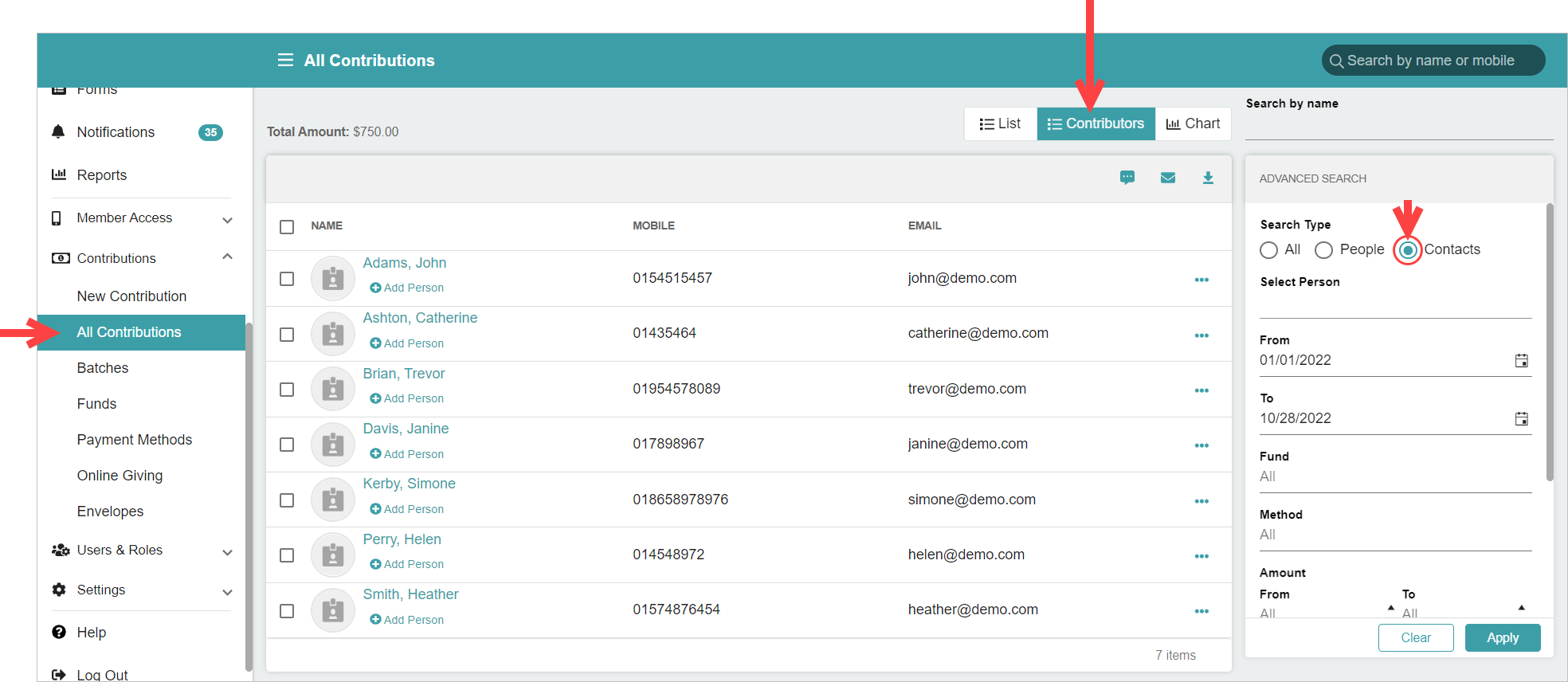
Task: Click the hamburger menu icon in header
Action: pyautogui.click(x=285, y=61)
